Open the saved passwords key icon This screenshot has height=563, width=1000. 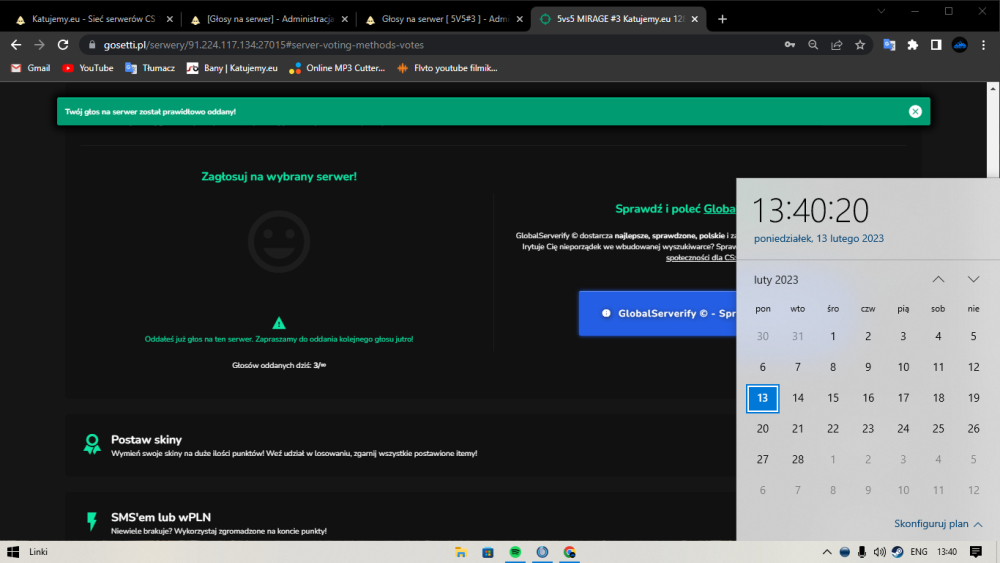[x=790, y=45]
